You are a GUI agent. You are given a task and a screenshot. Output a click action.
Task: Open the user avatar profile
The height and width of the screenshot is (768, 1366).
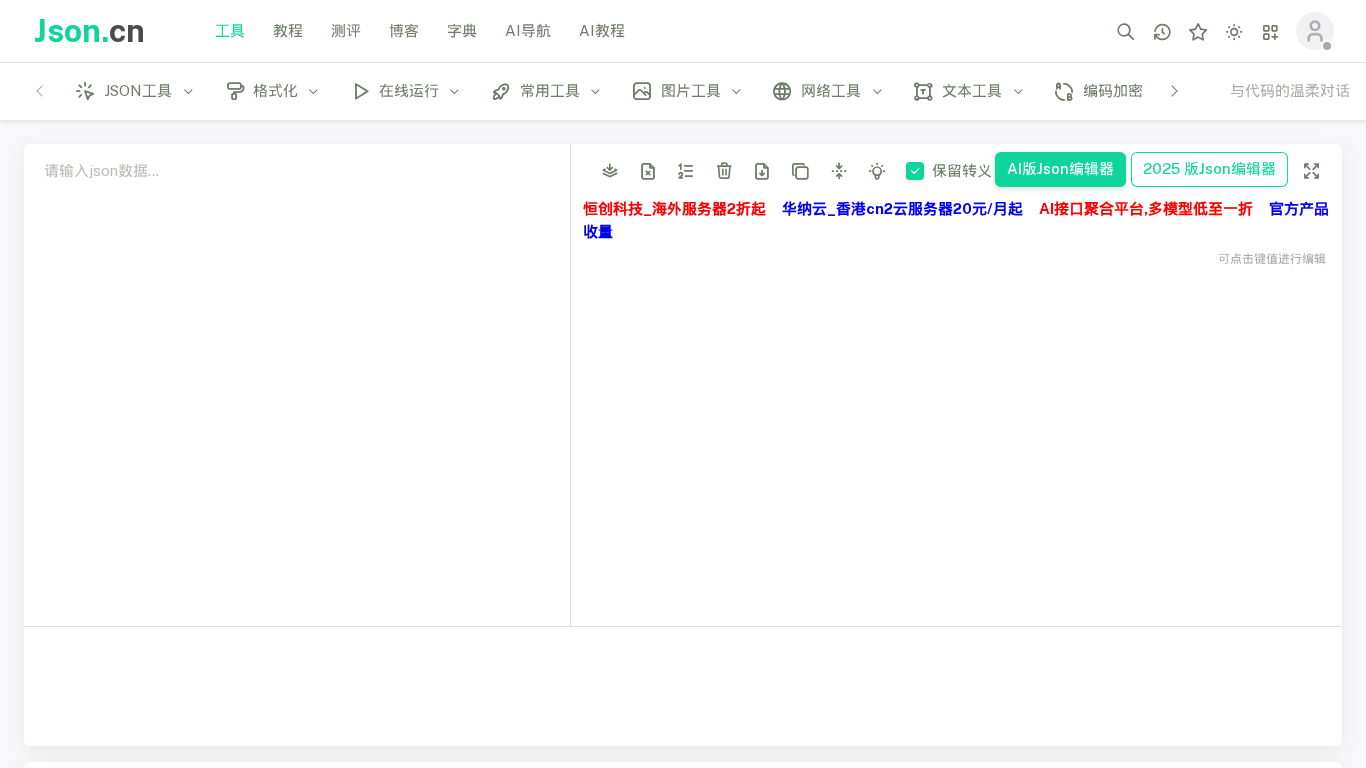pos(1315,31)
